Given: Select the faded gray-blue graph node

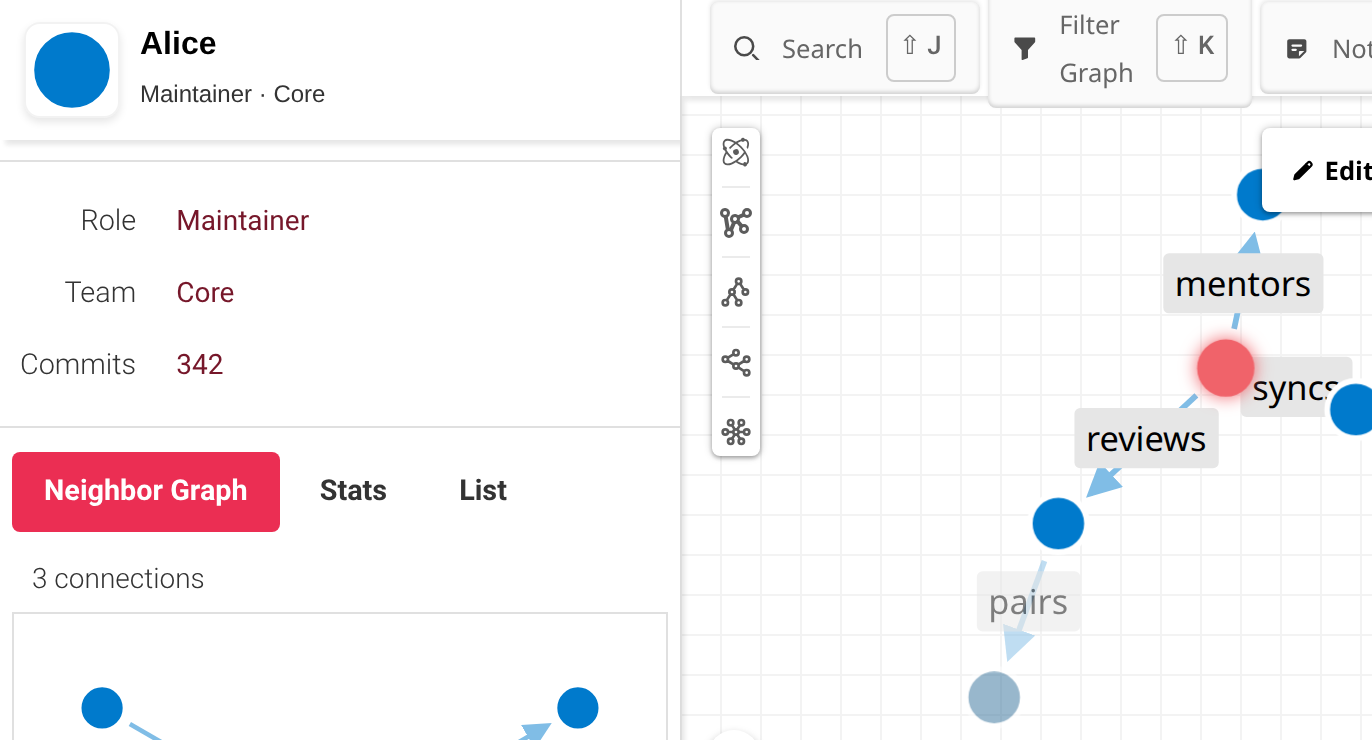Looking at the screenshot, I should (x=994, y=697).
